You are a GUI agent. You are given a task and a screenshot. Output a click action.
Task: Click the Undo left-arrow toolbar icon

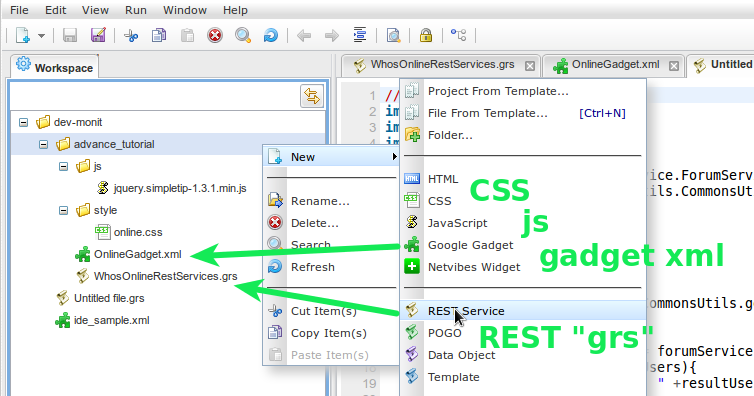304,36
